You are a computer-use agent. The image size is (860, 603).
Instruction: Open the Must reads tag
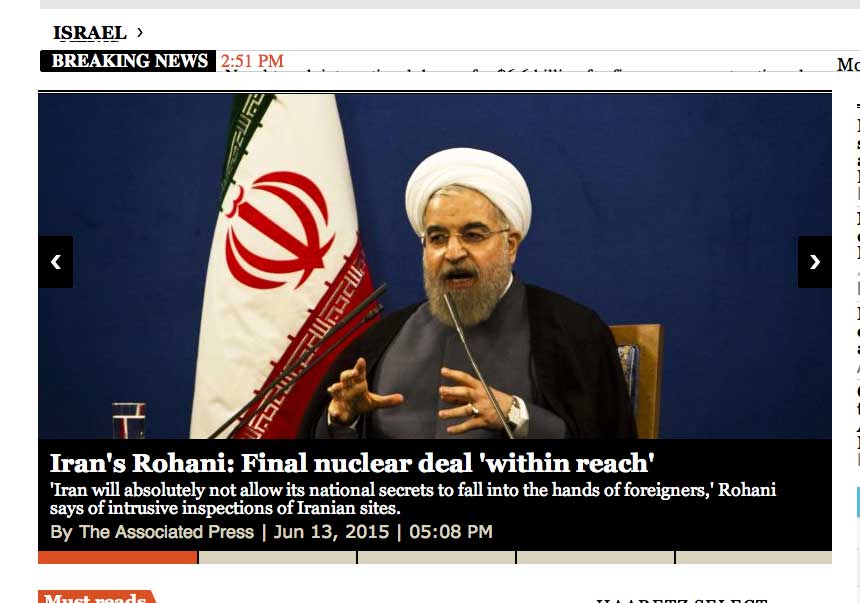point(97,597)
